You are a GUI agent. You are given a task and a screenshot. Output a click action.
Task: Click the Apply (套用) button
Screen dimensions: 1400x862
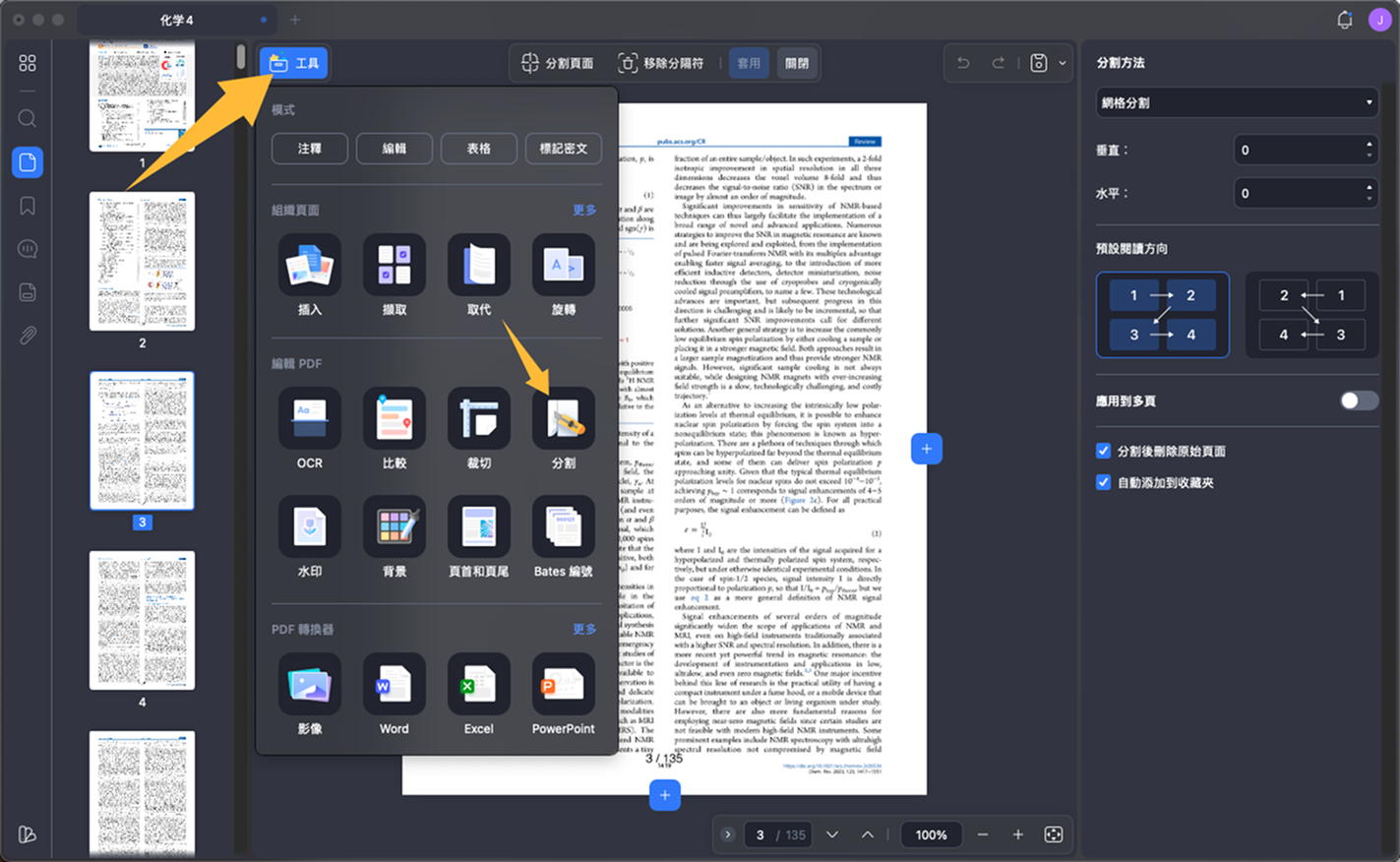tap(750, 63)
